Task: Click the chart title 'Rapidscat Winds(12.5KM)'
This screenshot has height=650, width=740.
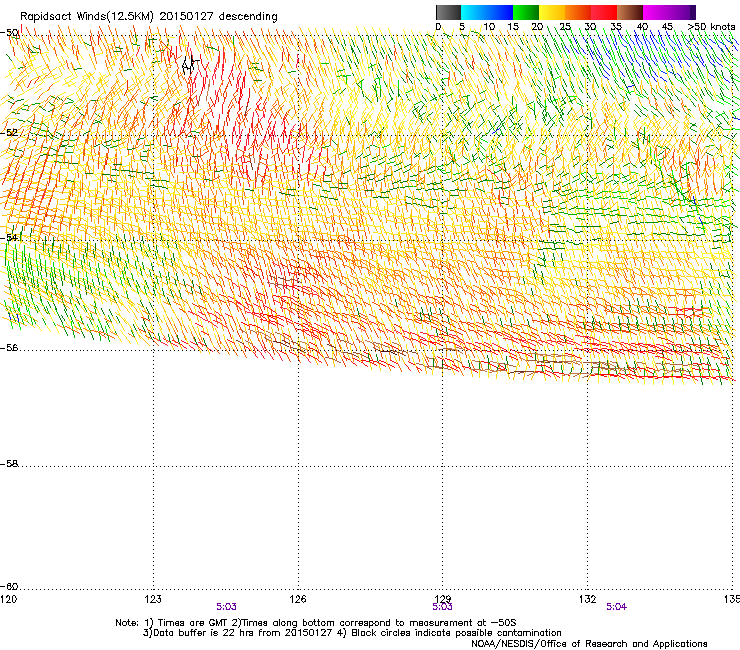Action: pyautogui.click(x=87, y=16)
